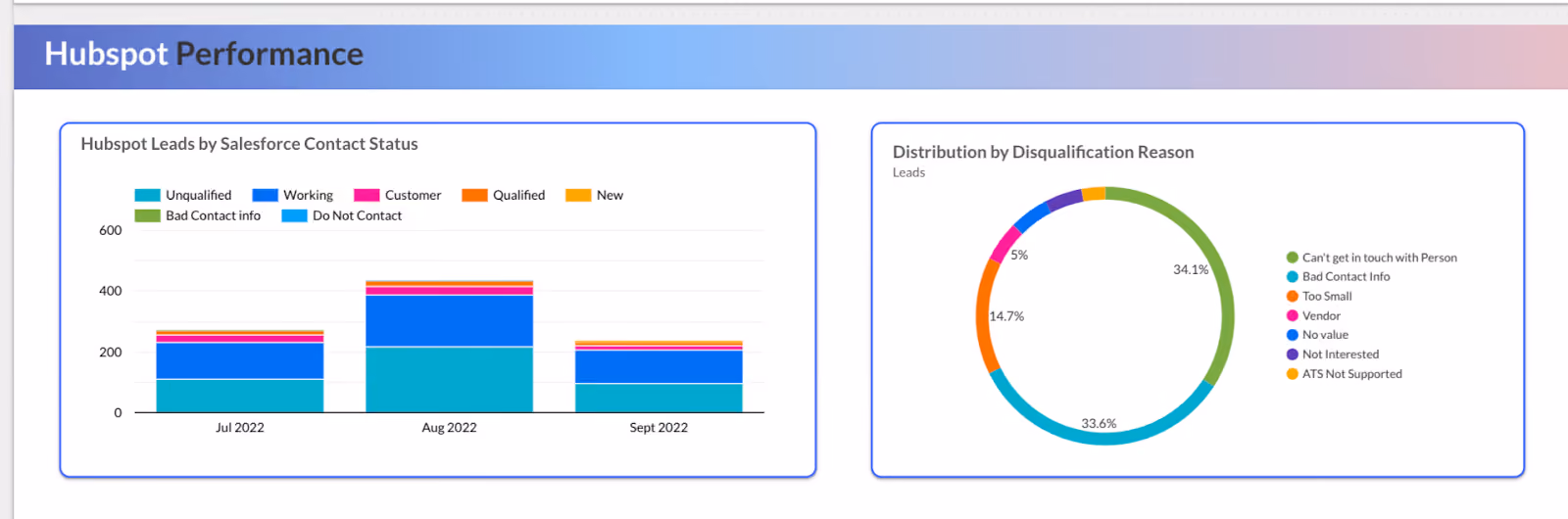Click the Sept 2022 Working bar segment
The width and height of the screenshot is (1568, 519).
(x=659, y=367)
